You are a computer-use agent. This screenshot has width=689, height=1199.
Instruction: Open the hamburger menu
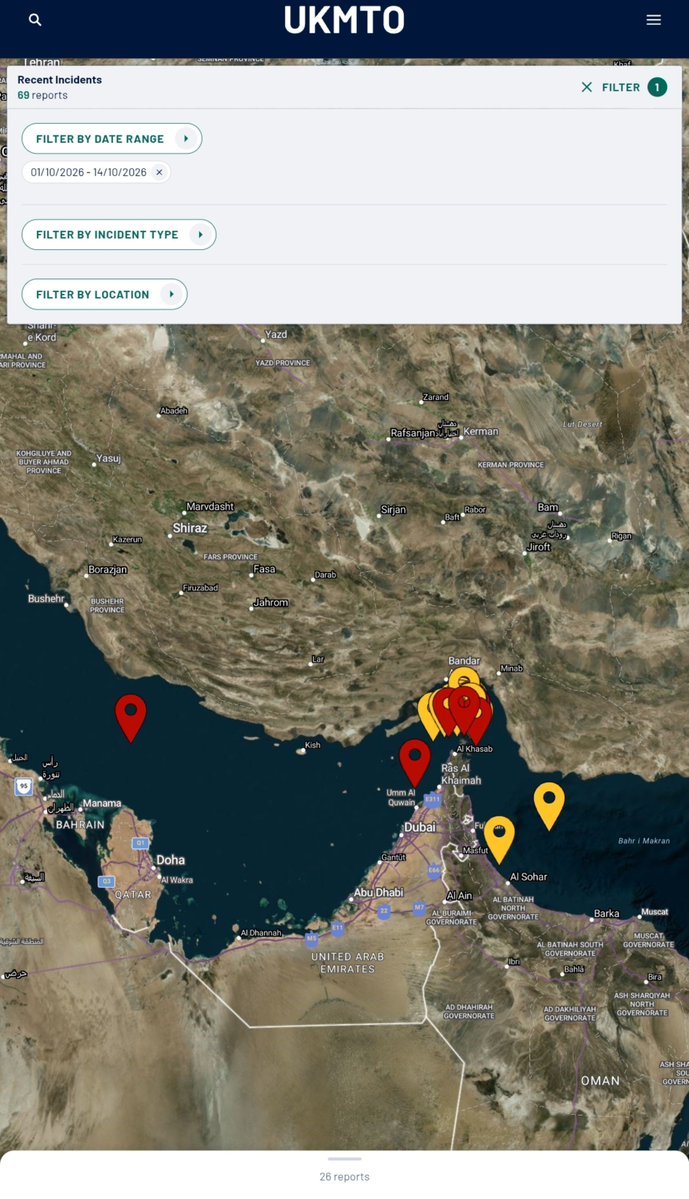tap(653, 20)
